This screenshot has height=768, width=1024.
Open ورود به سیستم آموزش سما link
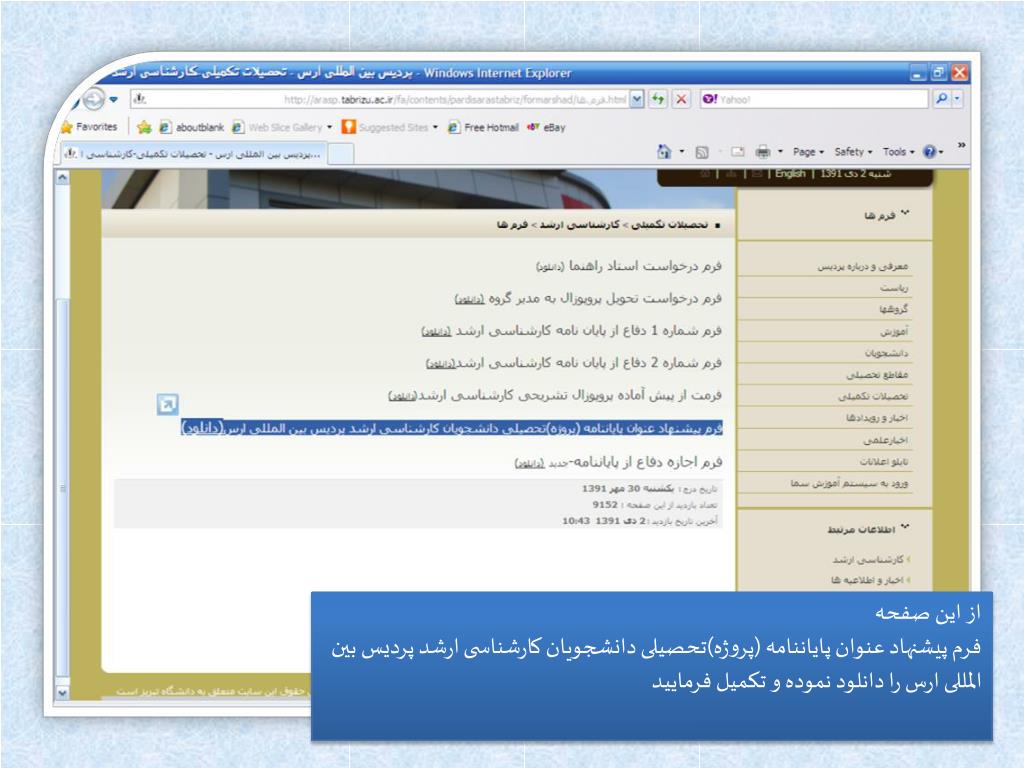click(x=849, y=483)
